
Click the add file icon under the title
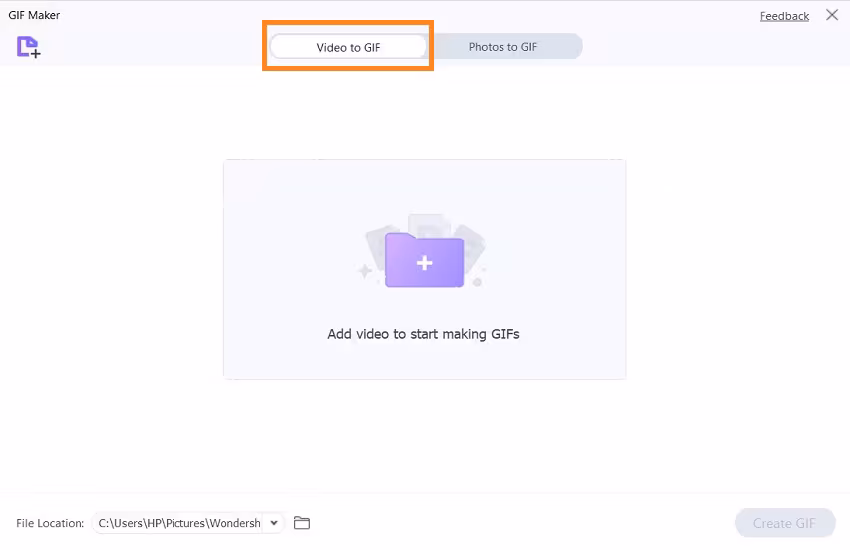point(28,47)
